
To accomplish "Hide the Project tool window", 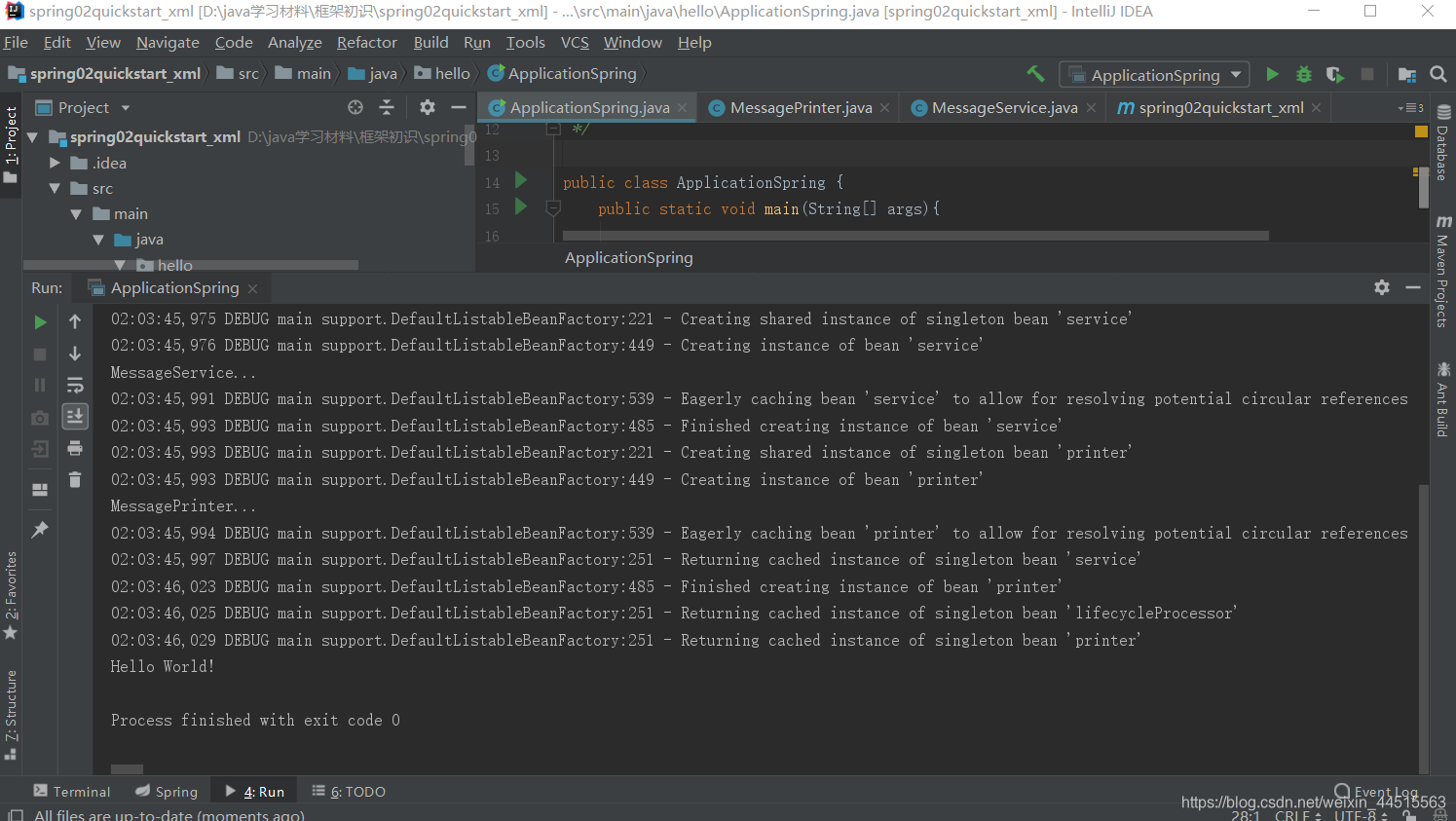I will click(x=459, y=107).
